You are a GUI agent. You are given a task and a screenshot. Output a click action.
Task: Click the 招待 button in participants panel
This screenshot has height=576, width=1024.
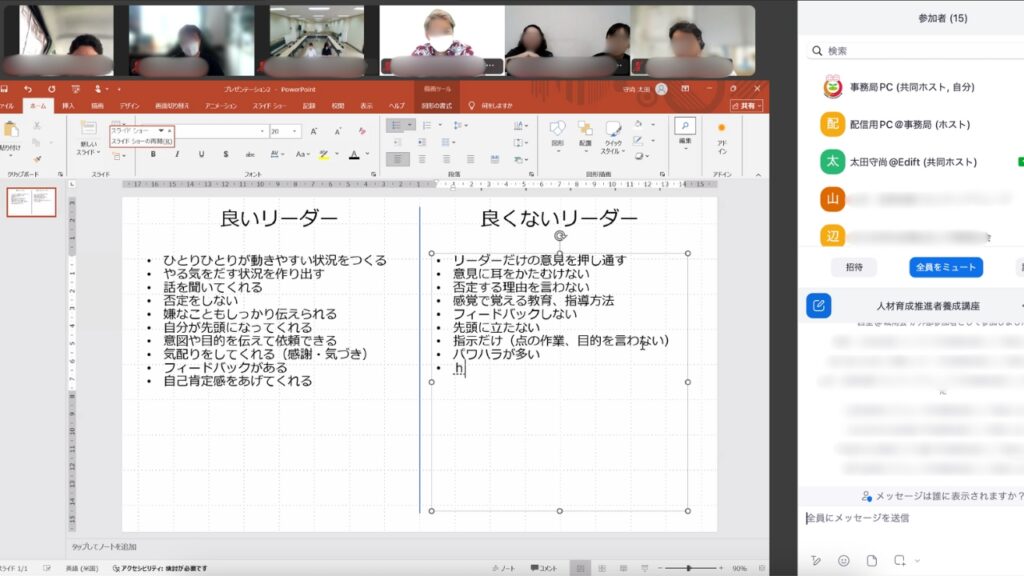coord(854,267)
